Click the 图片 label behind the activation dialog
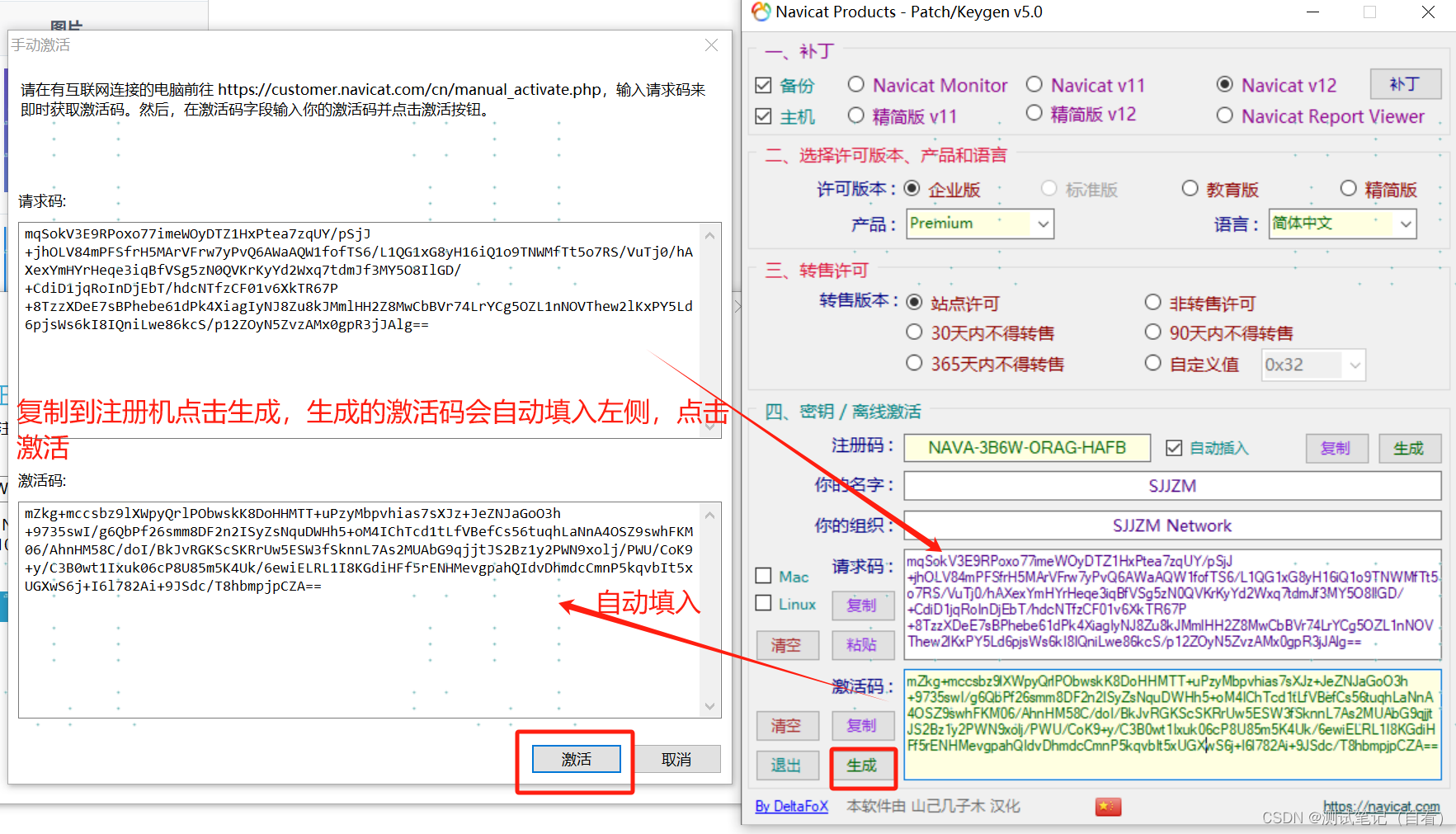 tap(66, 25)
